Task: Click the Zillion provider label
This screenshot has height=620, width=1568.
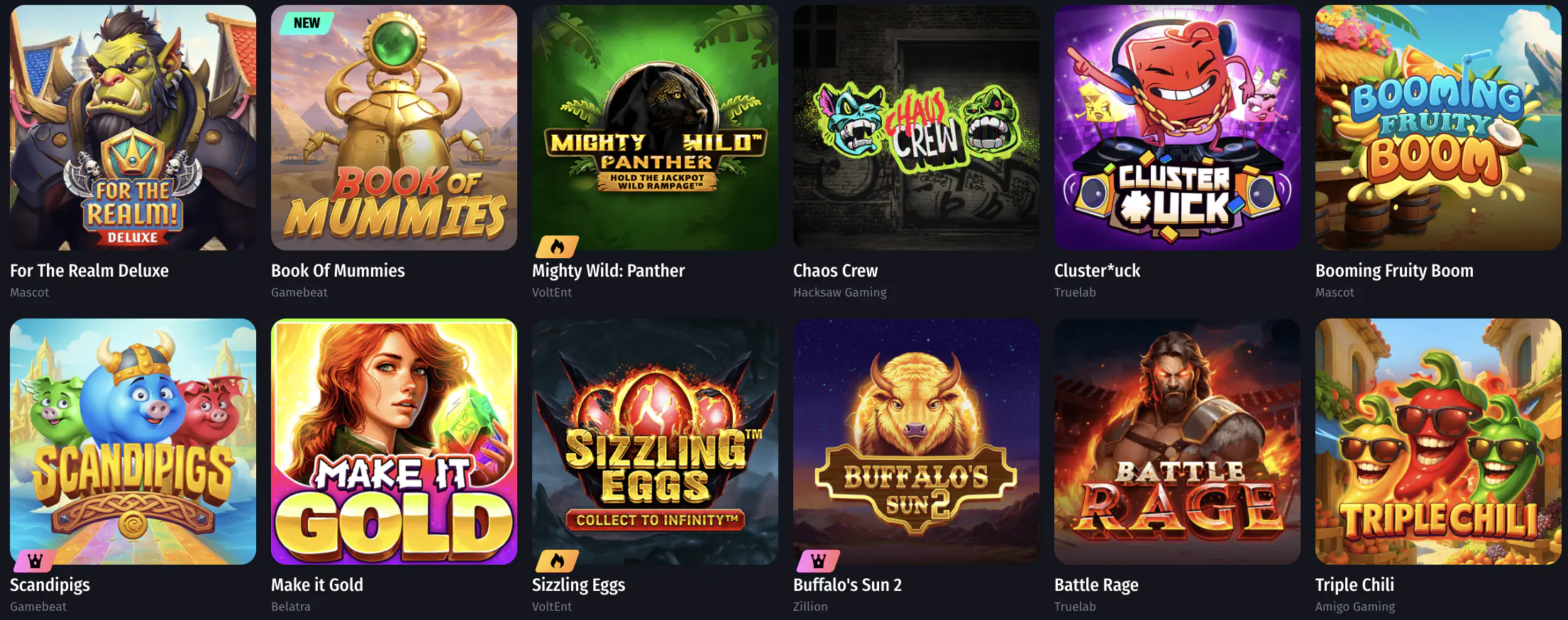Action: coord(810,607)
